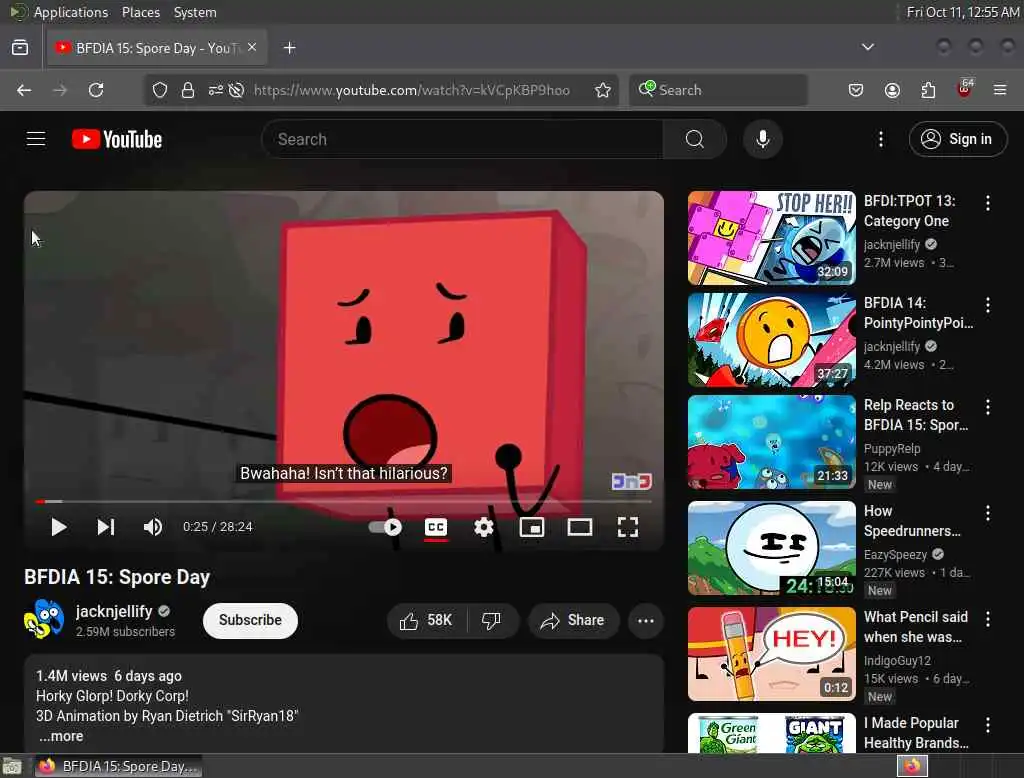Screen dimensions: 1024x778
Task: Reload the current page
Action: [x=96, y=90]
